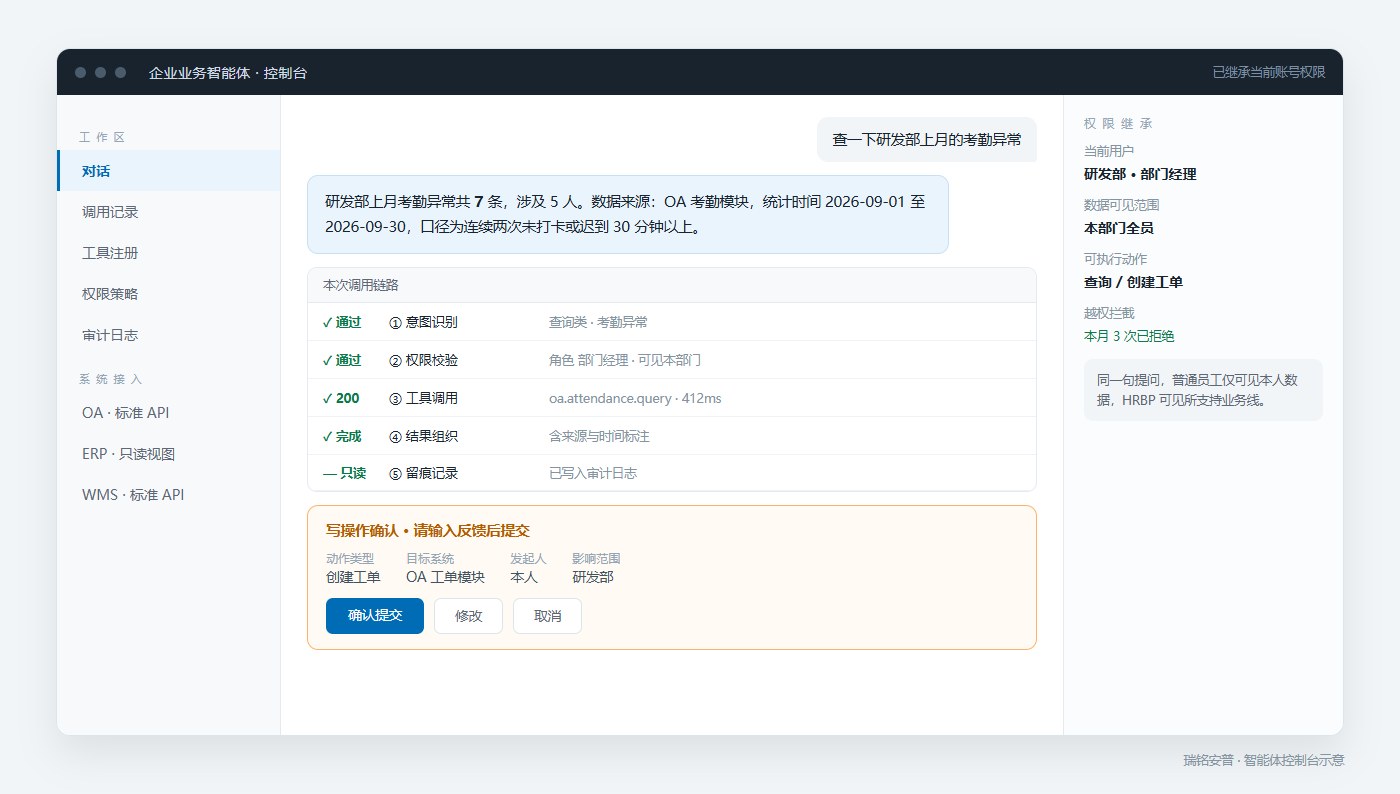Click the ① 意图识别 step label

click(x=423, y=322)
